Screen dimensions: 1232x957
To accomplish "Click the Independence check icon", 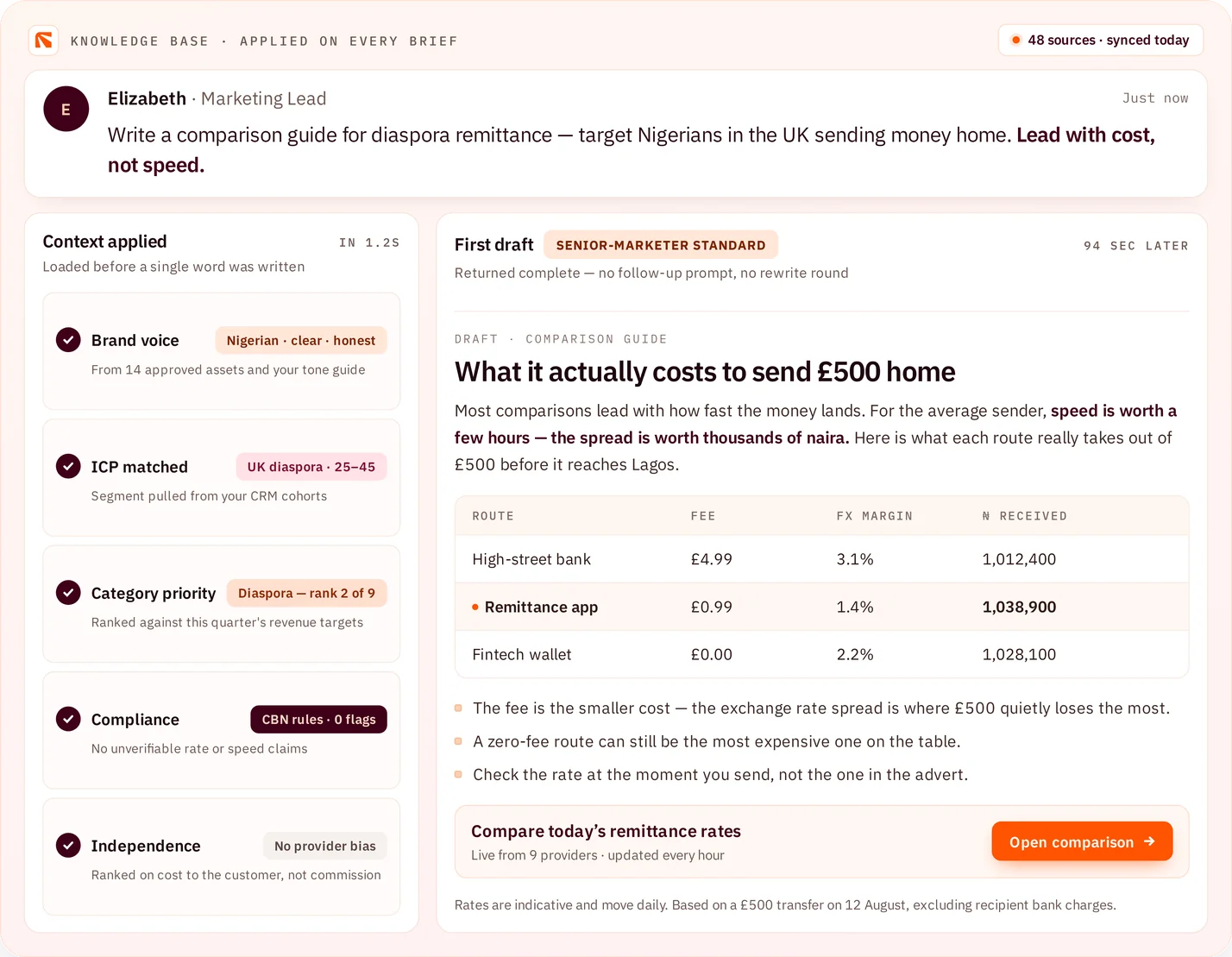I will pyautogui.click(x=68, y=846).
